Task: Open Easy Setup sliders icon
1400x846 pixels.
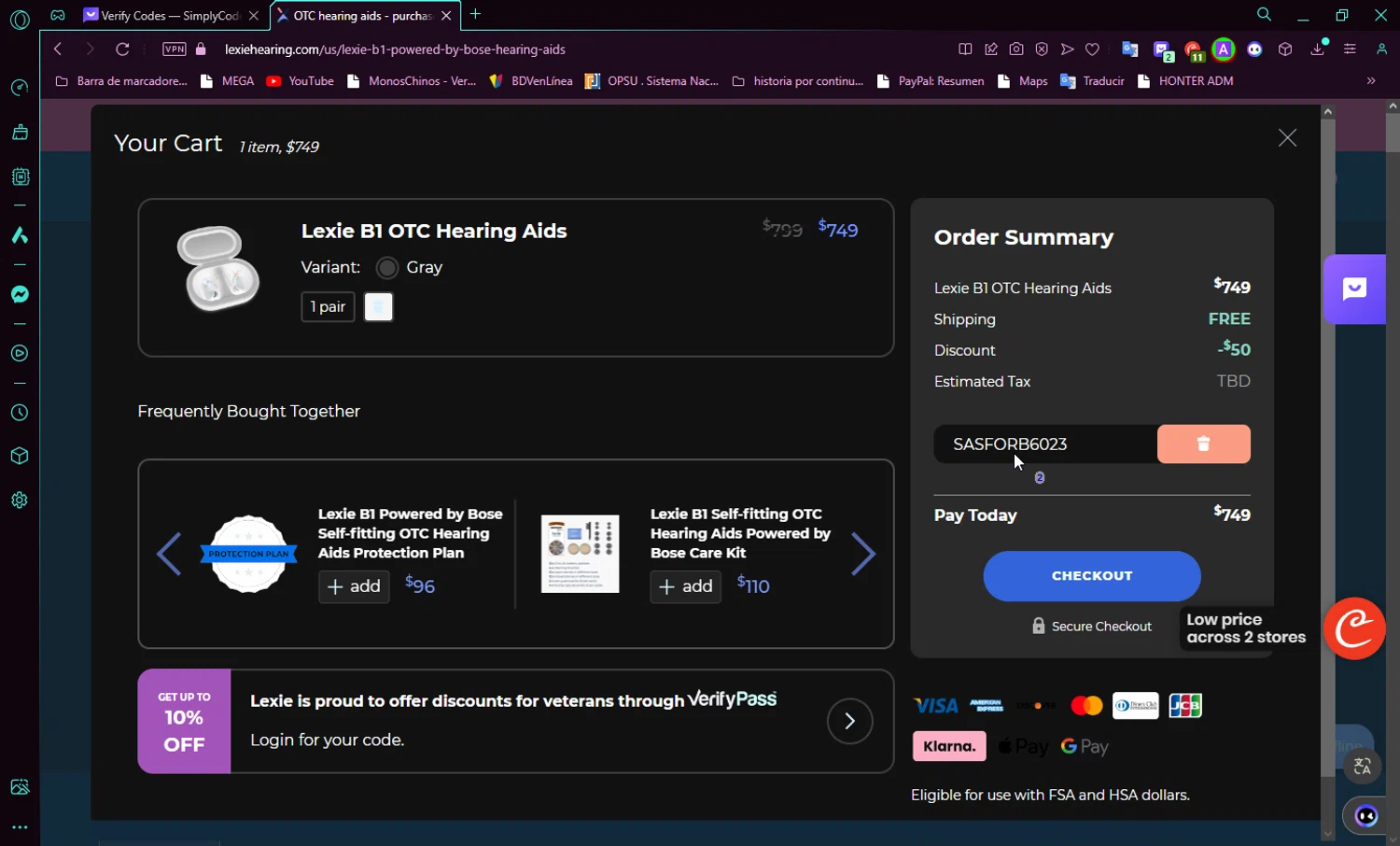Action: pyautogui.click(x=1350, y=49)
